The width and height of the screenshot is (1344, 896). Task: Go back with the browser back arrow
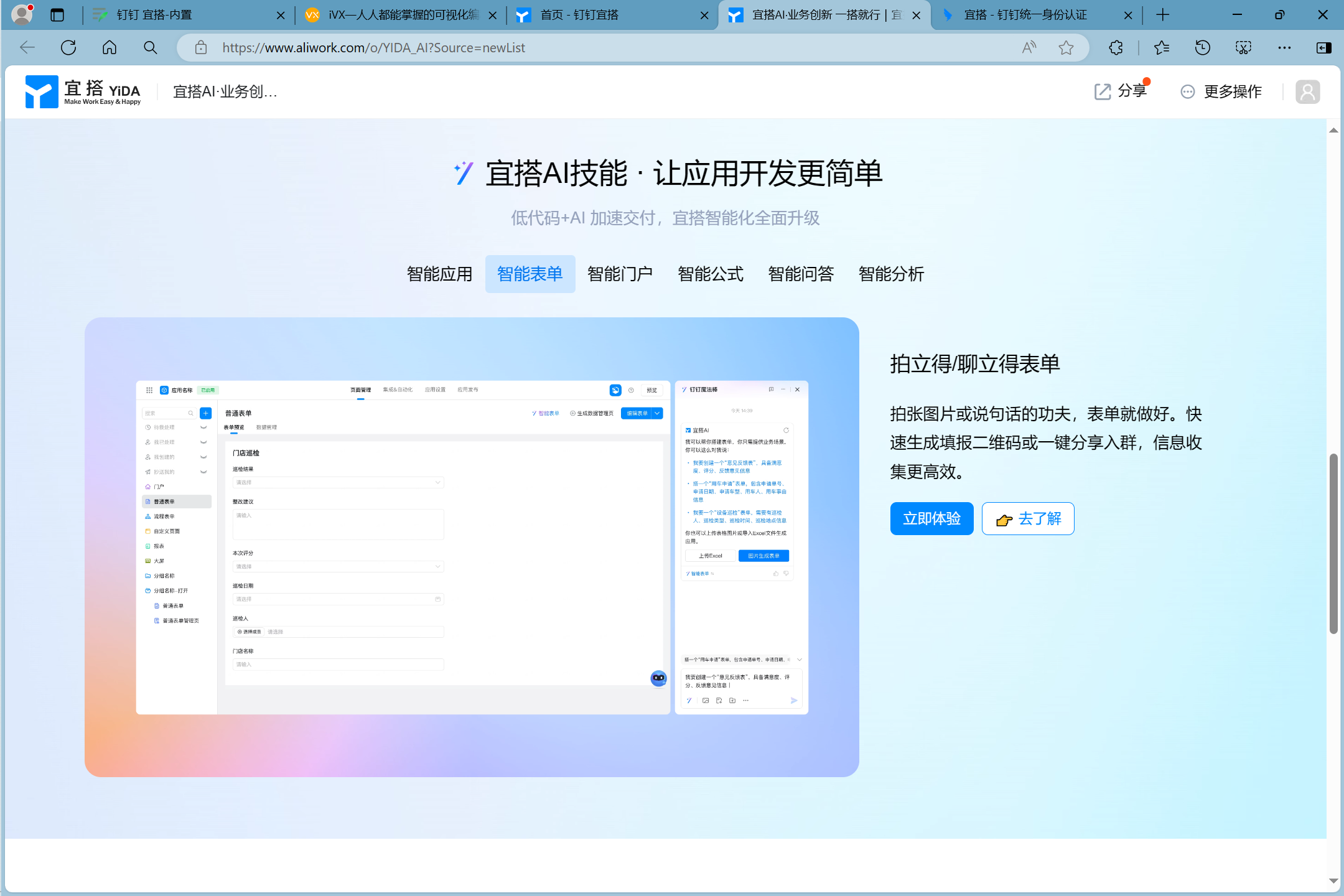pos(27,47)
